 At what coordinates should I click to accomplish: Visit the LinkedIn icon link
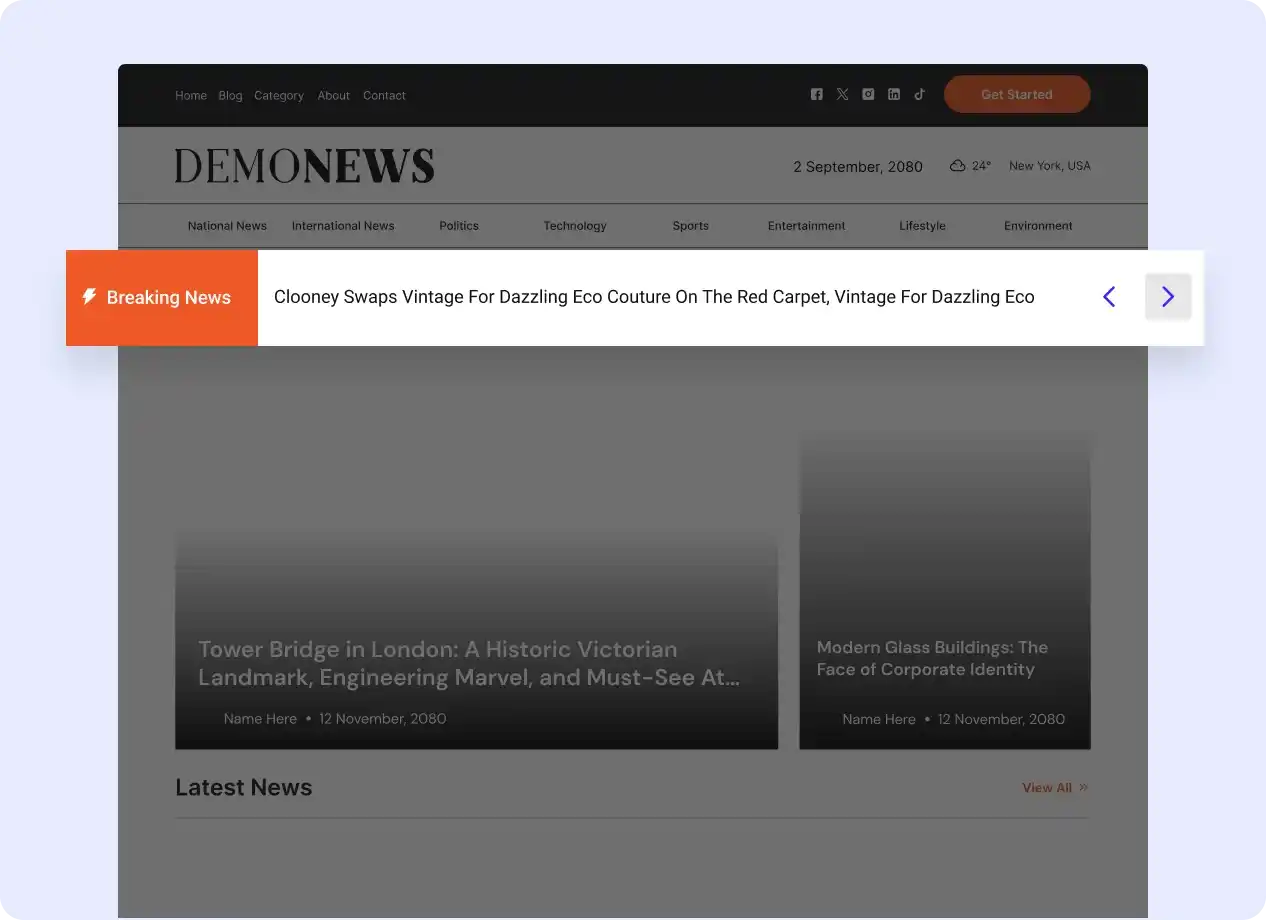pos(894,94)
